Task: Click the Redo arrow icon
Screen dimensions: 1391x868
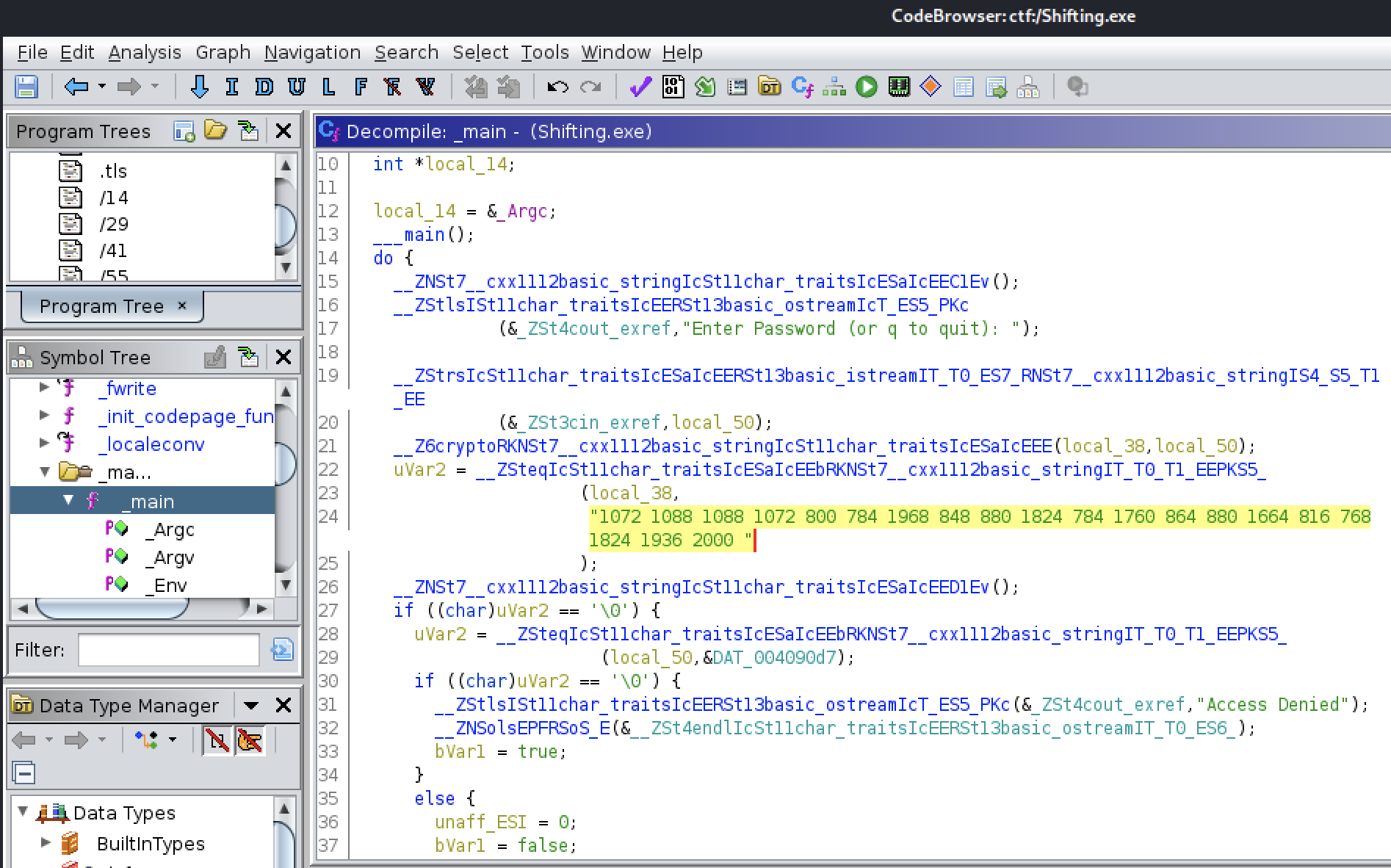Action: (x=590, y=87)
